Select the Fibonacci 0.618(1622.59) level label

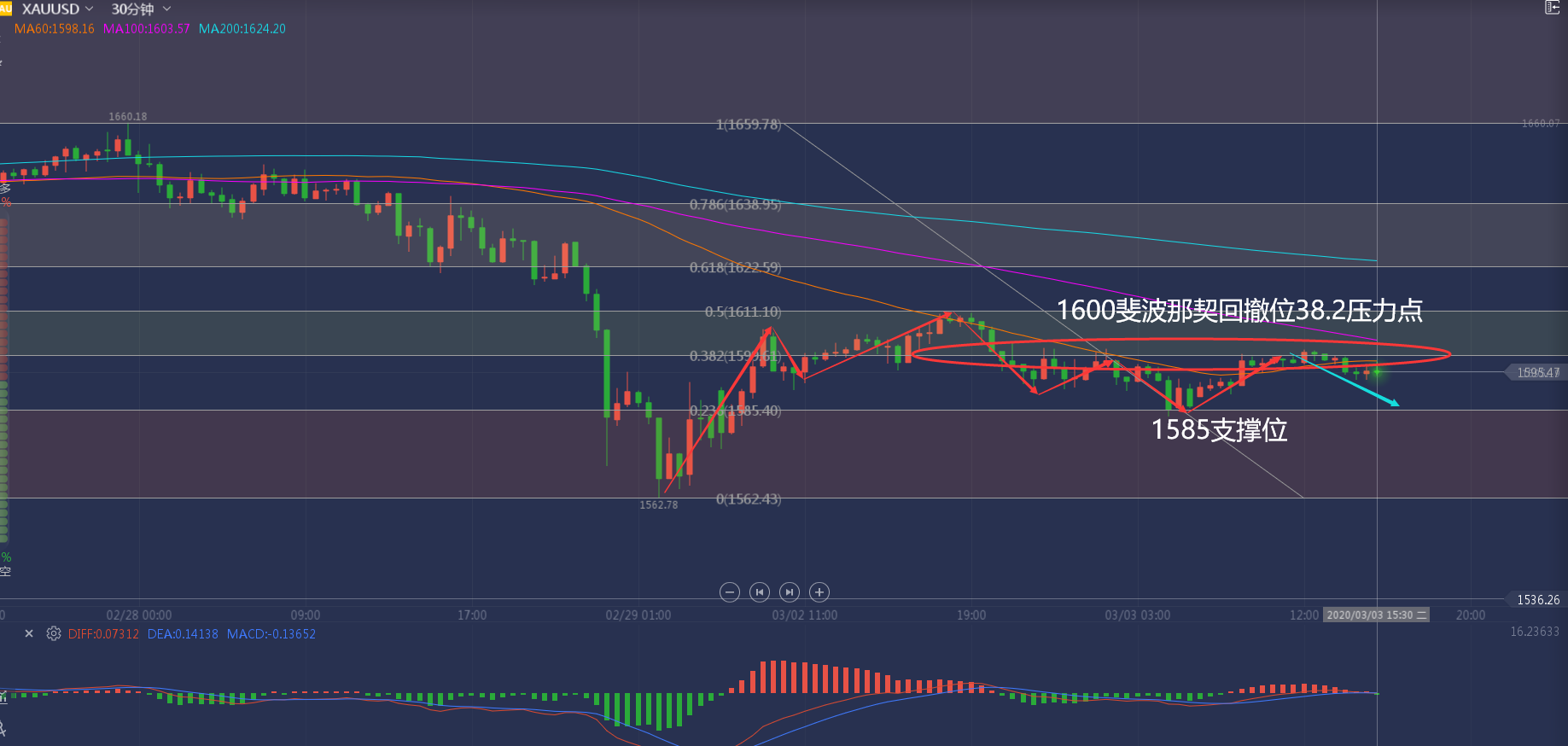pos(735,268)
